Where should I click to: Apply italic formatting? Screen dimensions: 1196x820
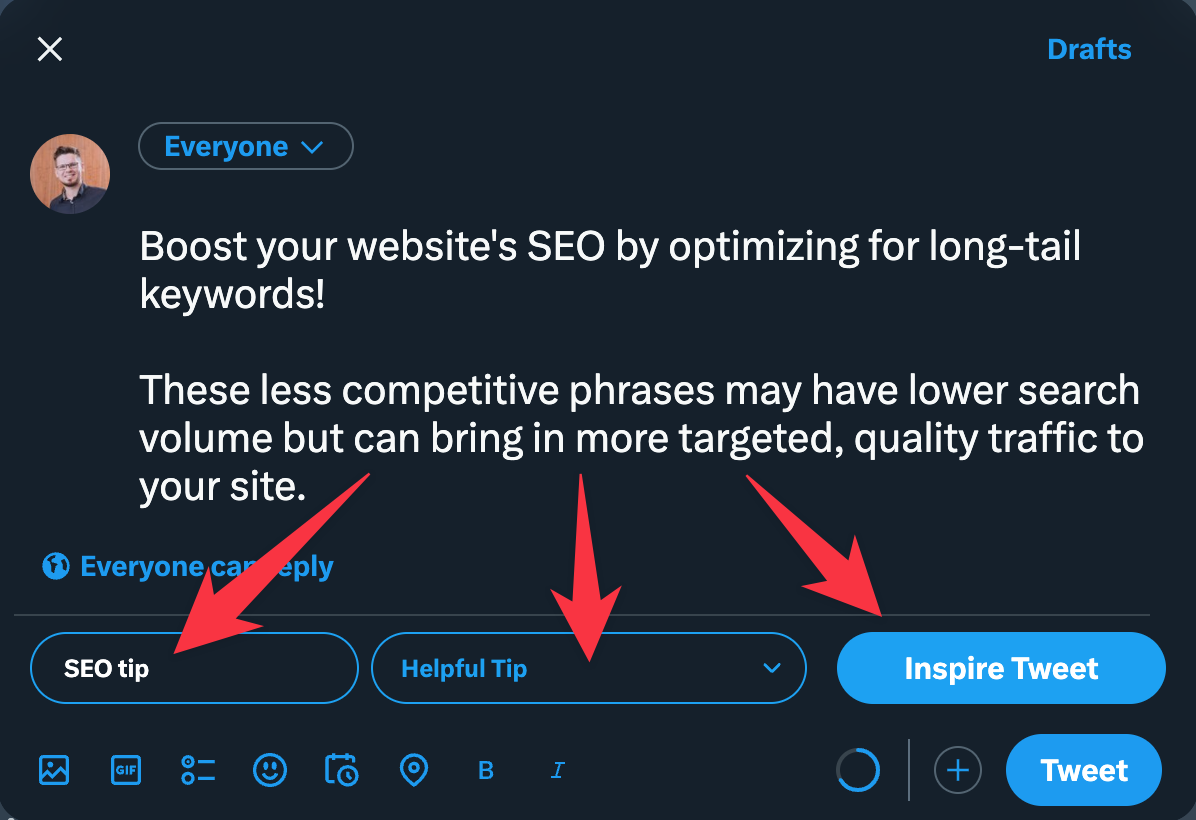pos(557,770)
